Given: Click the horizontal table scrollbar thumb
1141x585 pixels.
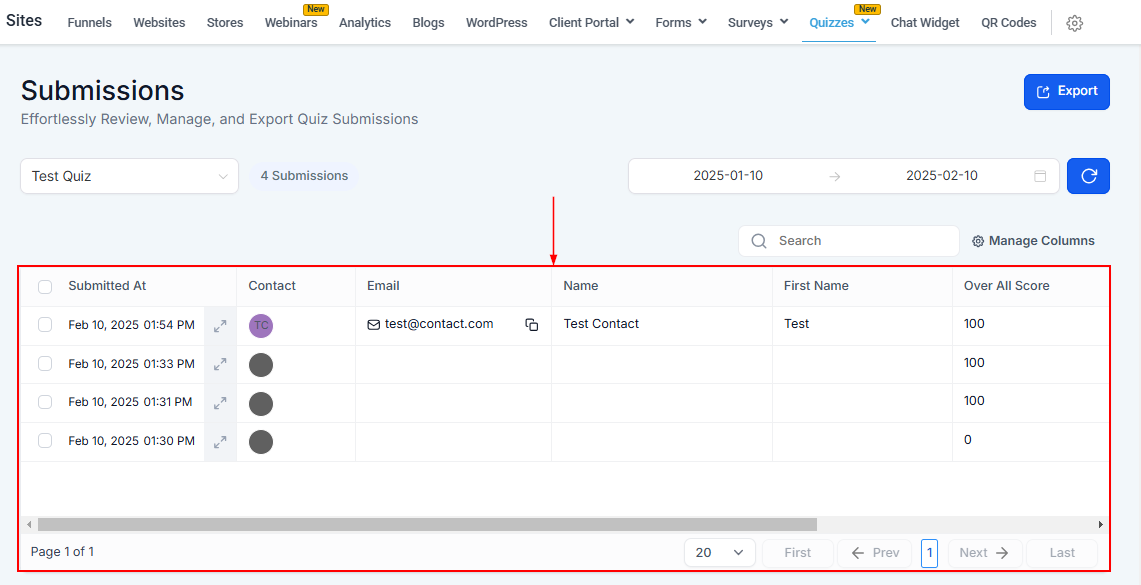Looking at the screenshot, I should pos(427,525).
